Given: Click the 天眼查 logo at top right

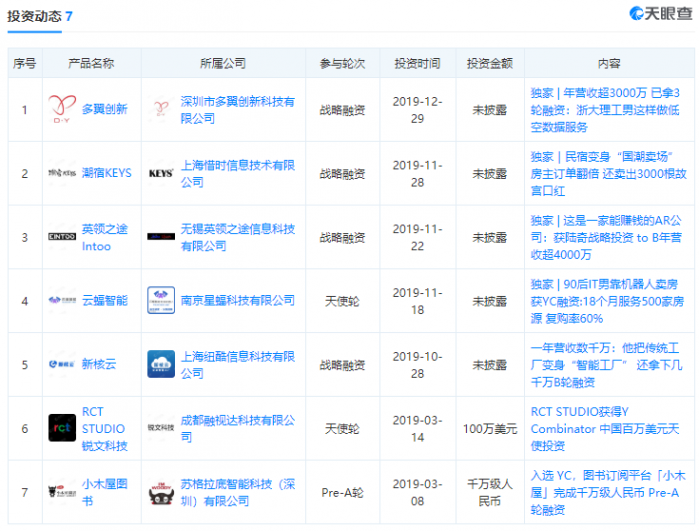Looking at the screenshot, I should pos(661,13).
